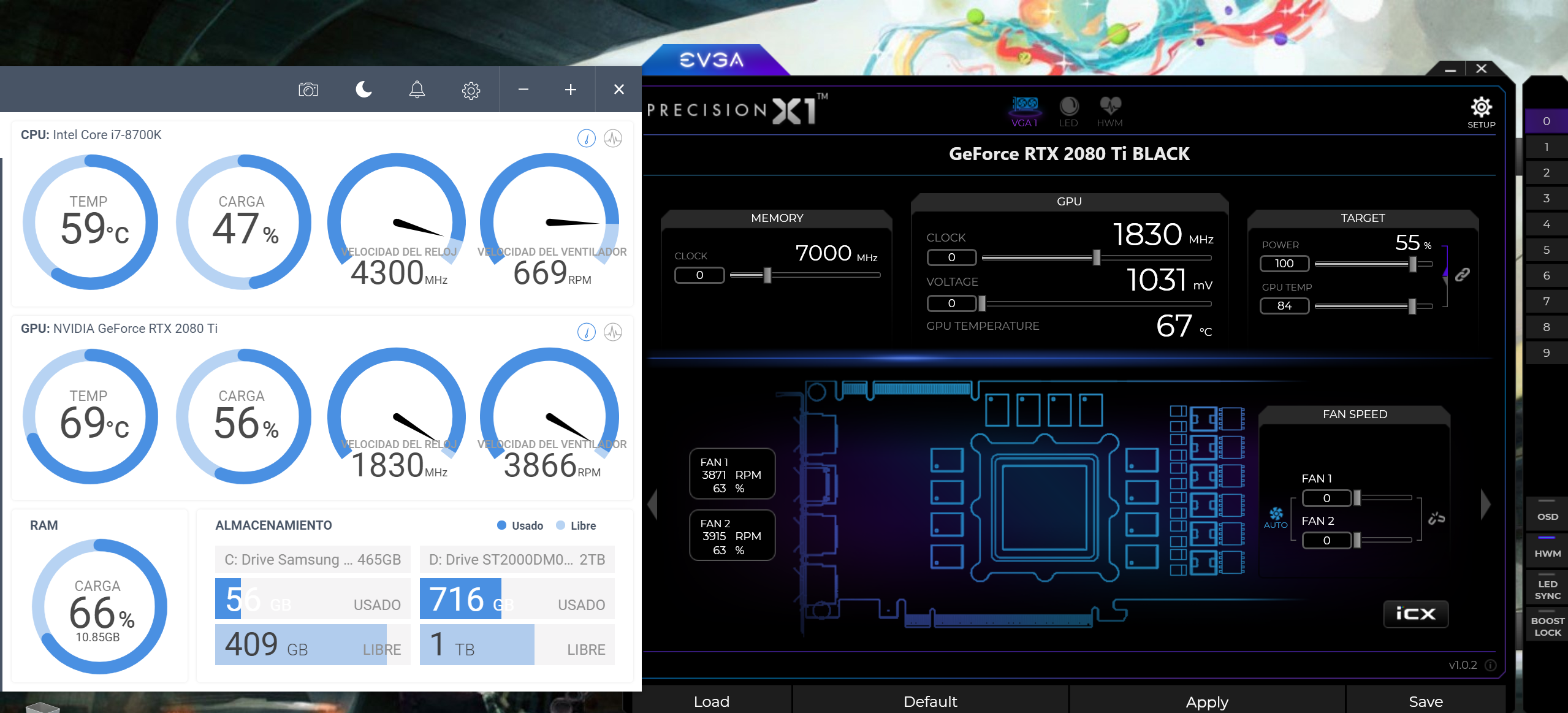Open notifications bell icon
This screenshot has width=1568, height=713.
417,90
